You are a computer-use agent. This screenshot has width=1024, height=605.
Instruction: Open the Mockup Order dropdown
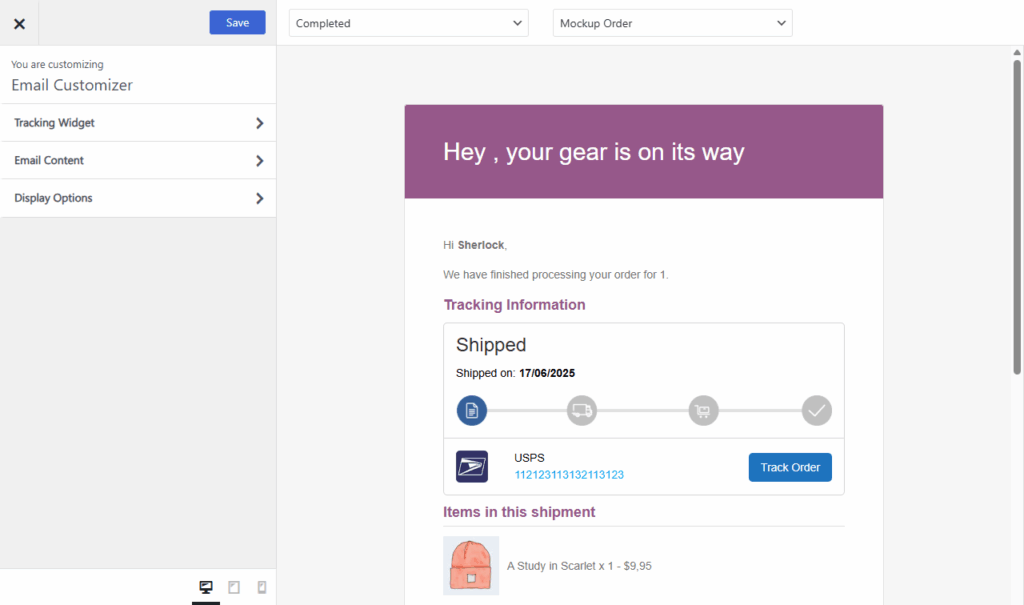coord(672,22)
